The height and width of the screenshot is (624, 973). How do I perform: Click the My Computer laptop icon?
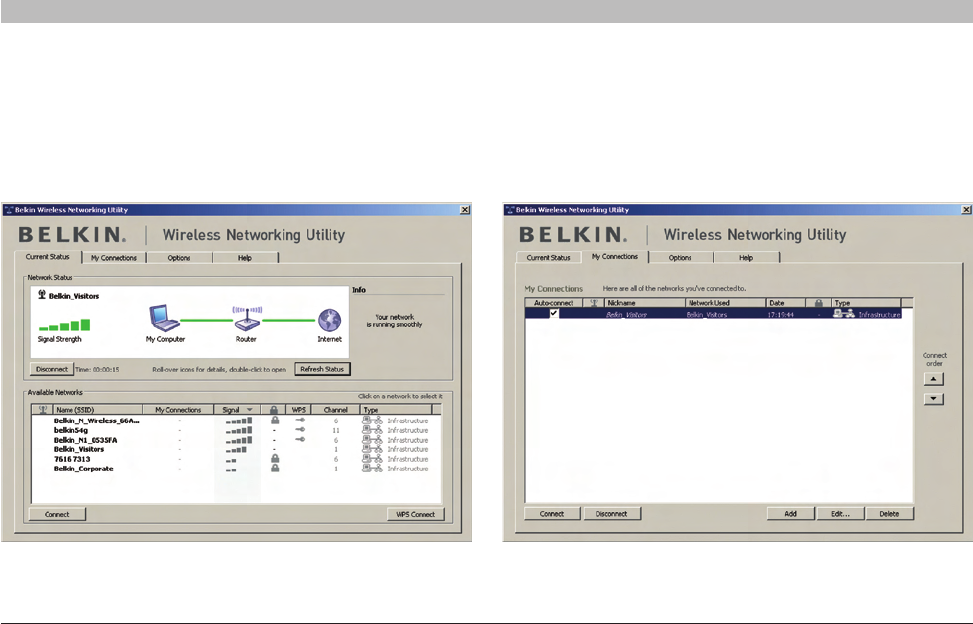click(164, 318)
